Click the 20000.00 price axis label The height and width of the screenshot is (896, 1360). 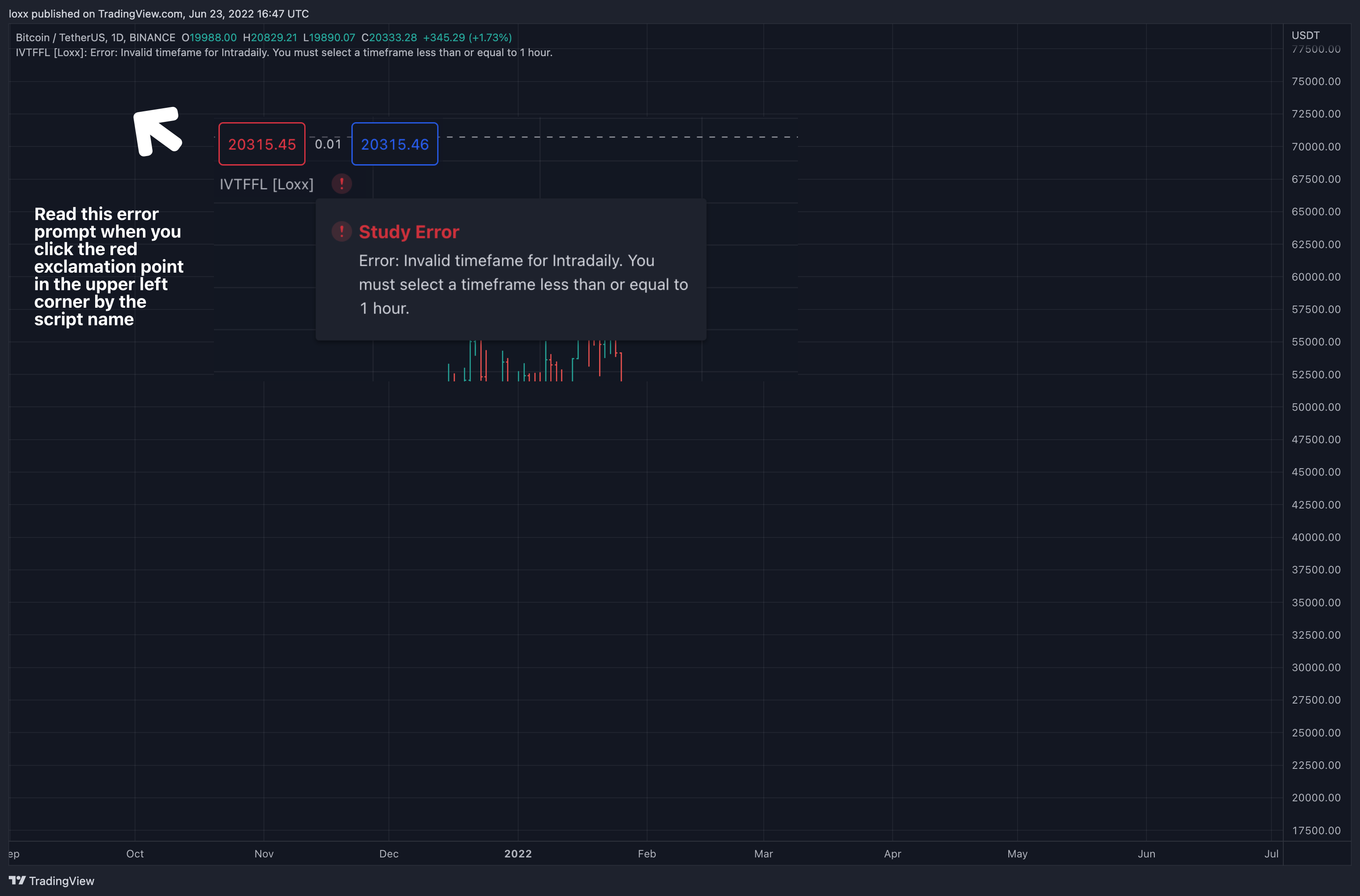click(1316, 798)
